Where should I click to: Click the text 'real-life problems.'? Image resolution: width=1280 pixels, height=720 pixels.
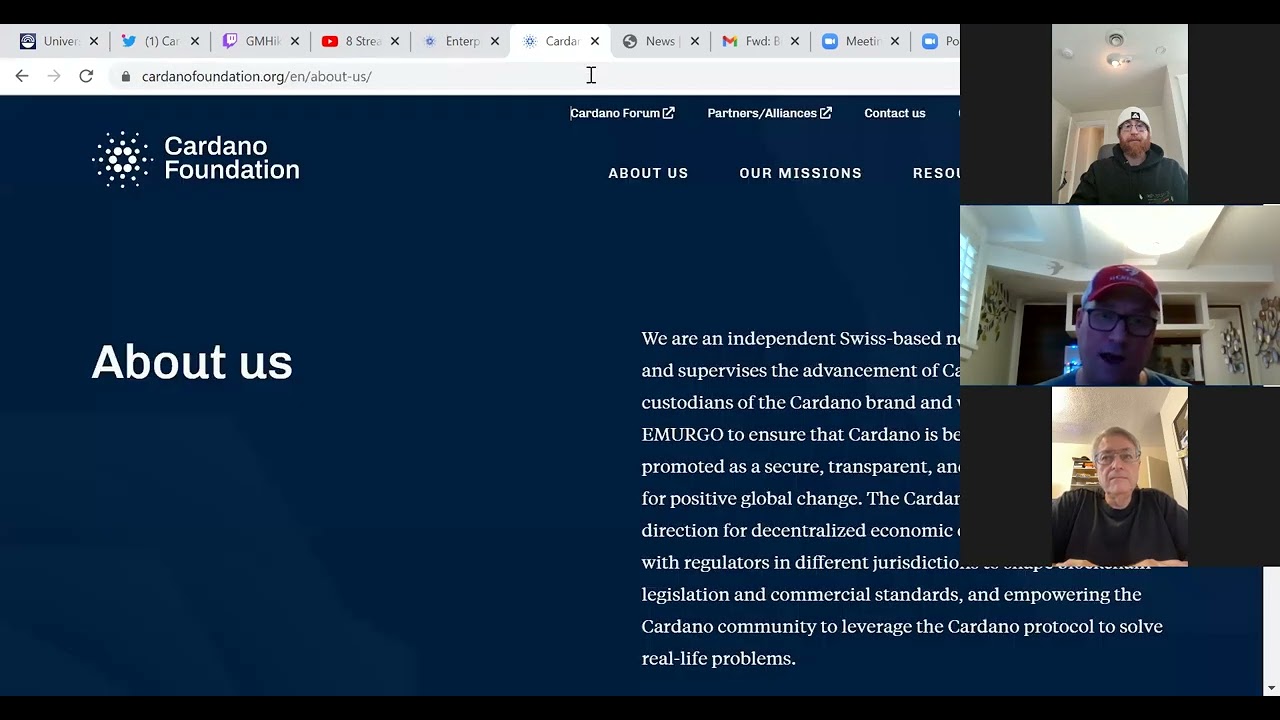click(719, 658)
